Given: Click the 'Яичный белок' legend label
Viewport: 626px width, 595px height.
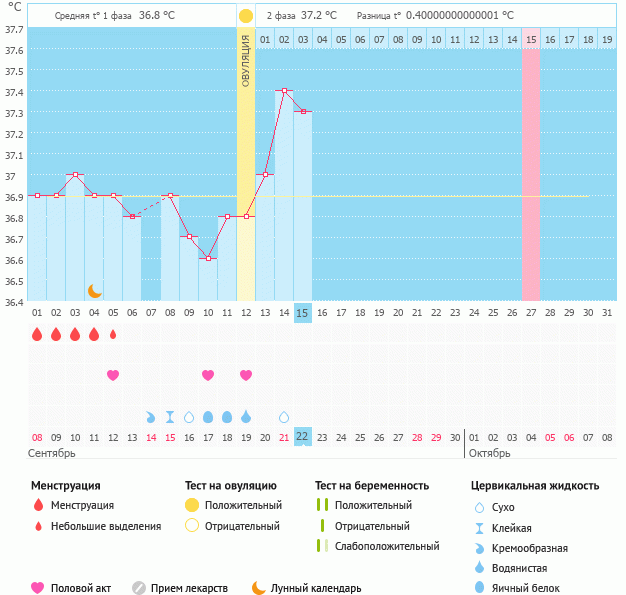Looking at the screenshot, I should [x=533, y=588].
